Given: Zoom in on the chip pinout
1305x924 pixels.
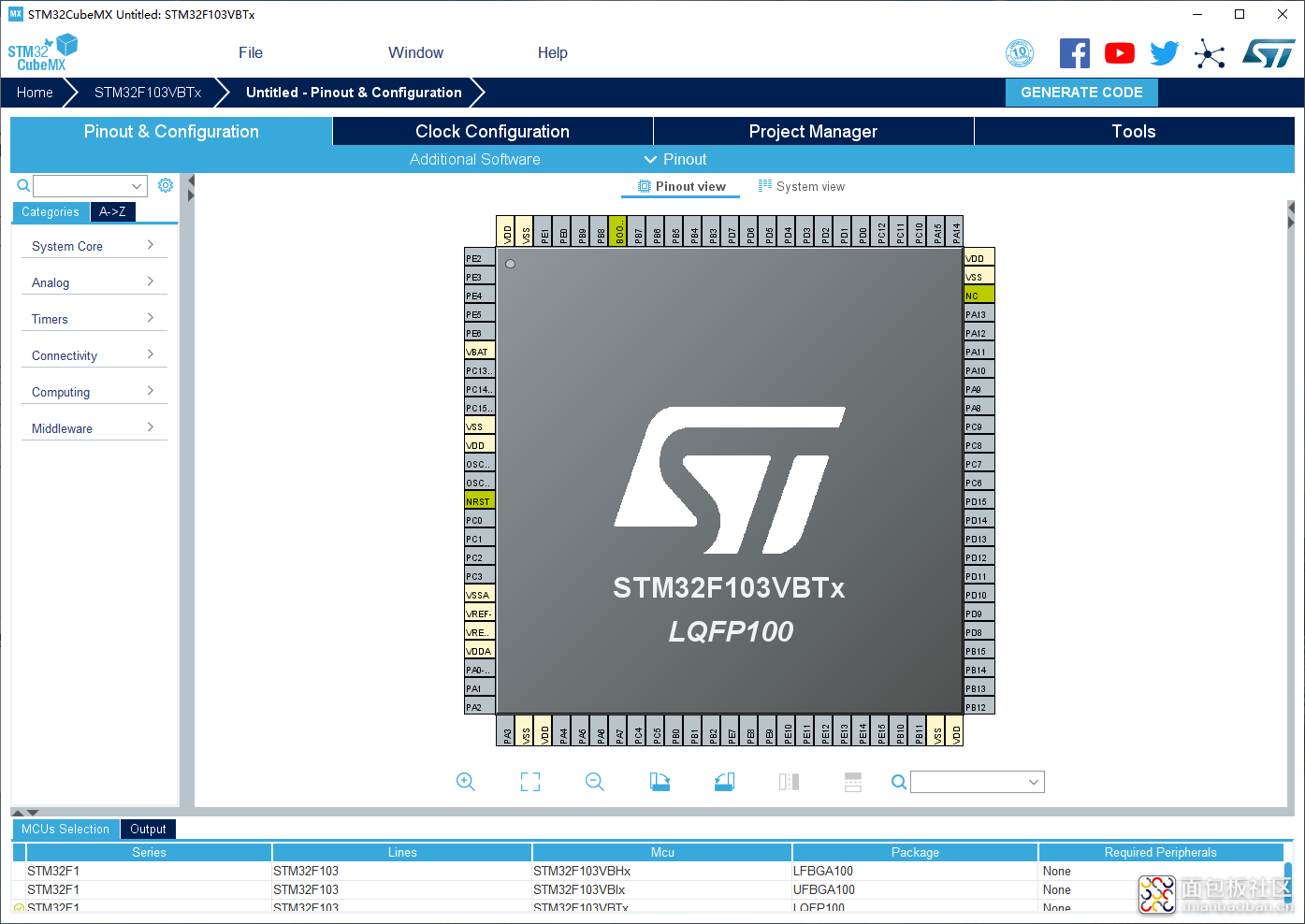Looking at the screenshot, I should [466, 782].
